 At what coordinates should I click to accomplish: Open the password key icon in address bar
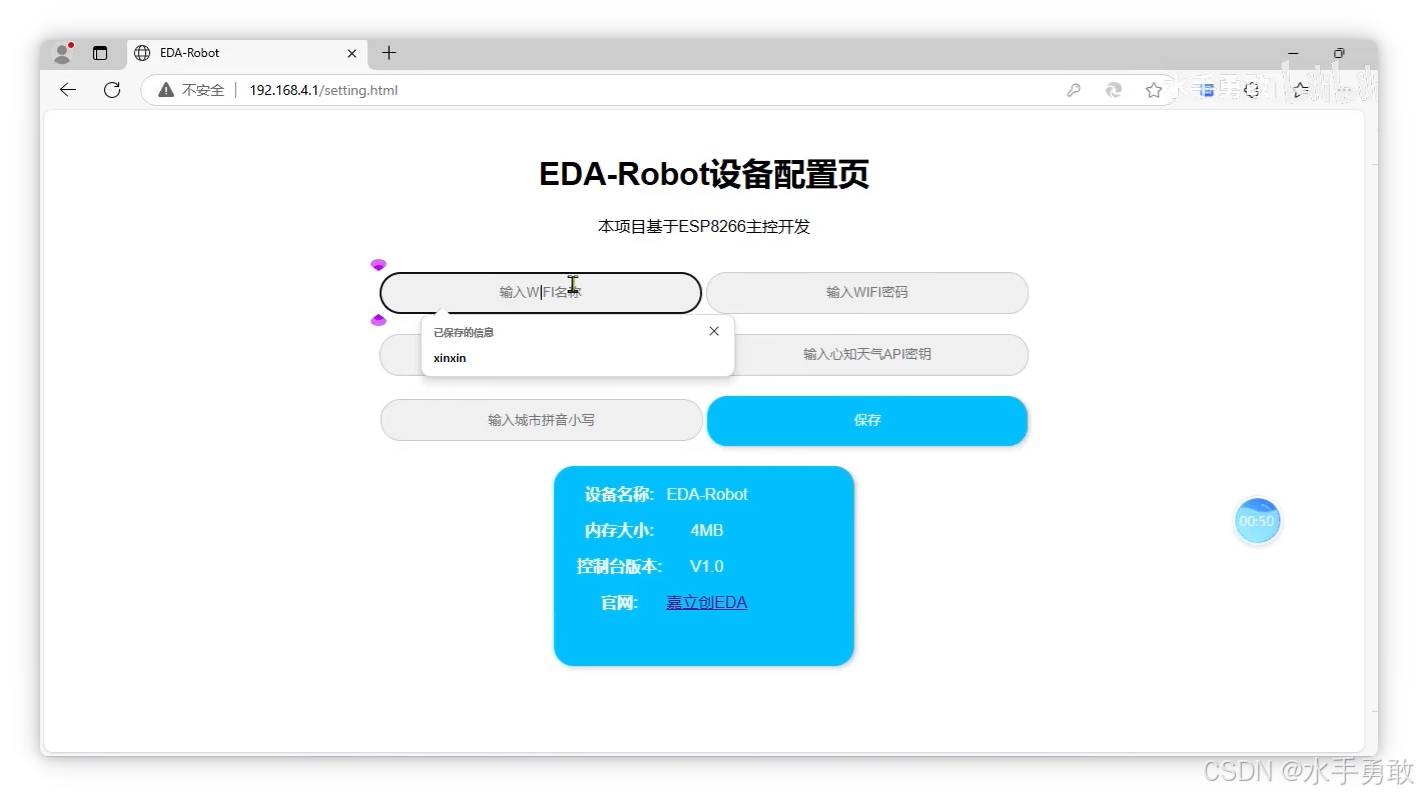1073,89
